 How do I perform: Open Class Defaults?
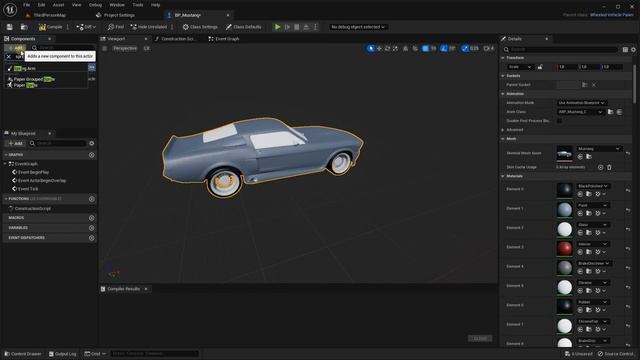coord(244,27)
